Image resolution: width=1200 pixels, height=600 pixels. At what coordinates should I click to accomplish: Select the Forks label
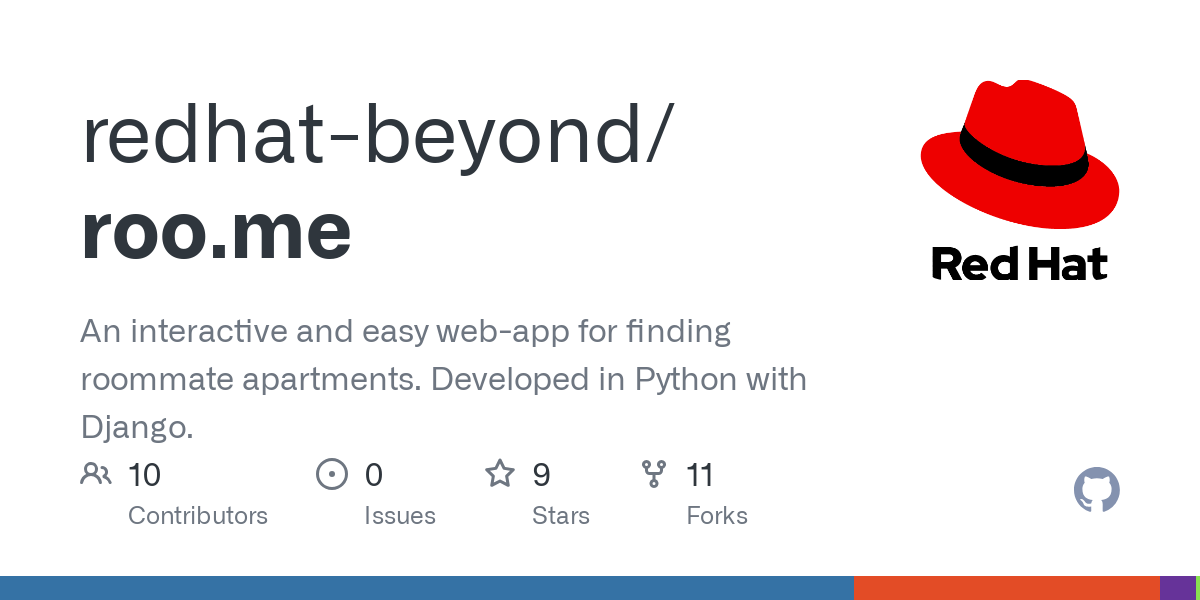717,516
